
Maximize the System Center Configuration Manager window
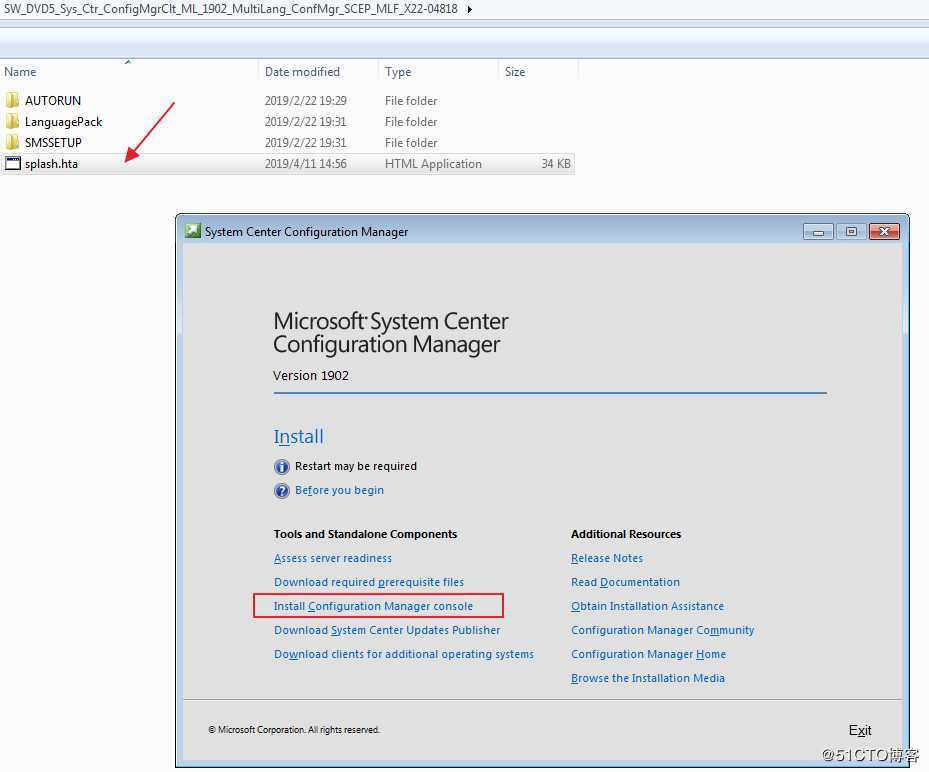coord(851,232)
